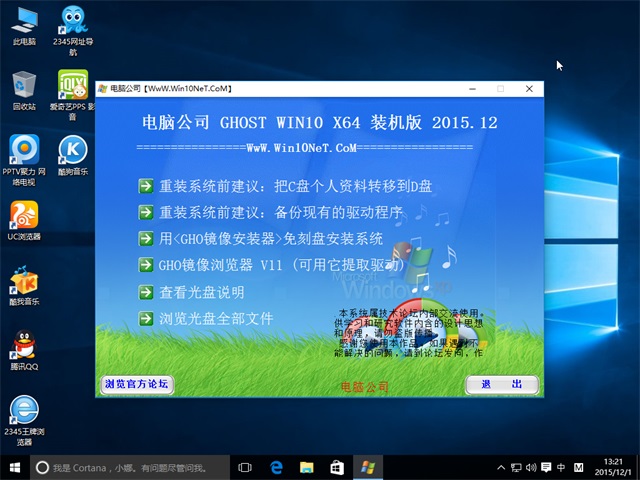The image size is (640, 480).
Task: Click the 退出 button
Action: (x=502, y=384)
